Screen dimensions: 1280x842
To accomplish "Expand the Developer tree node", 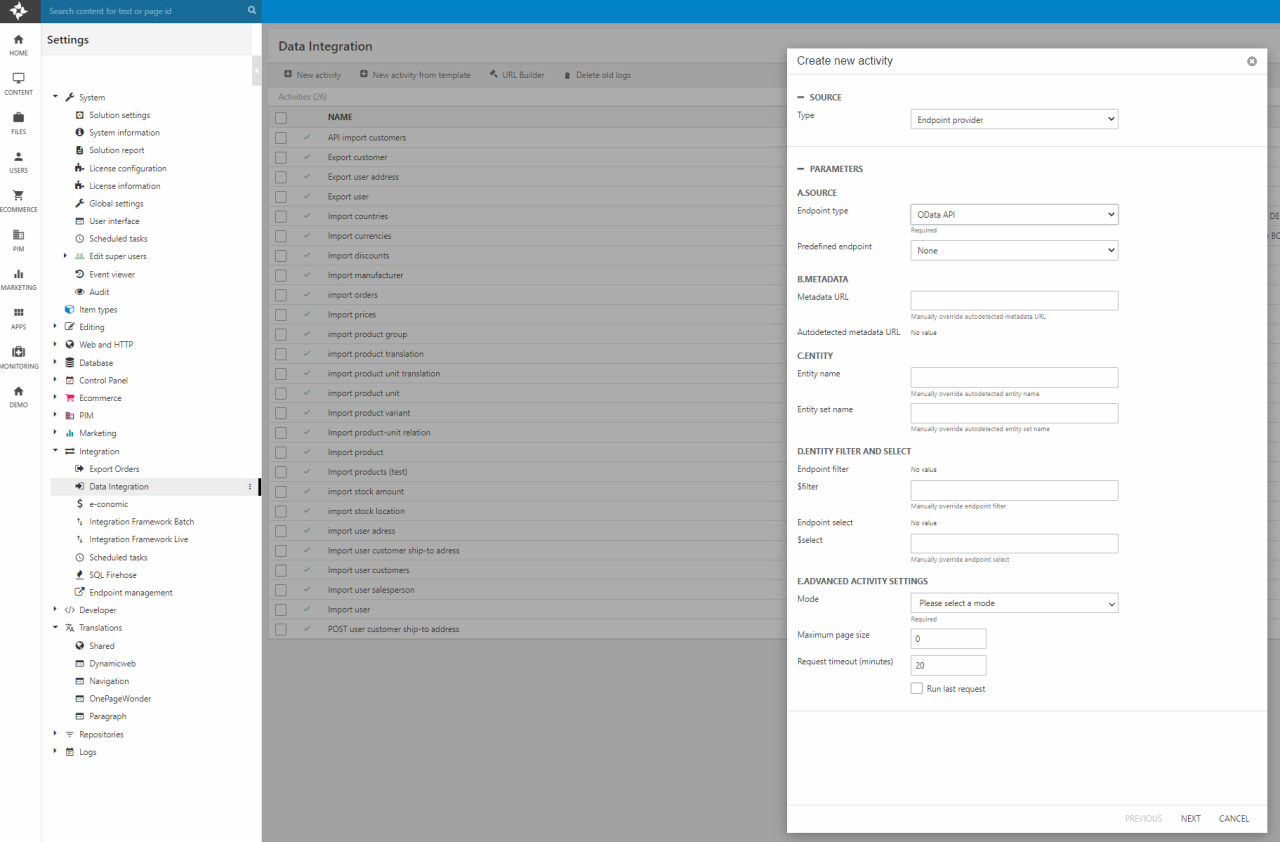I will pyautogui.click(x=56, y=610).
